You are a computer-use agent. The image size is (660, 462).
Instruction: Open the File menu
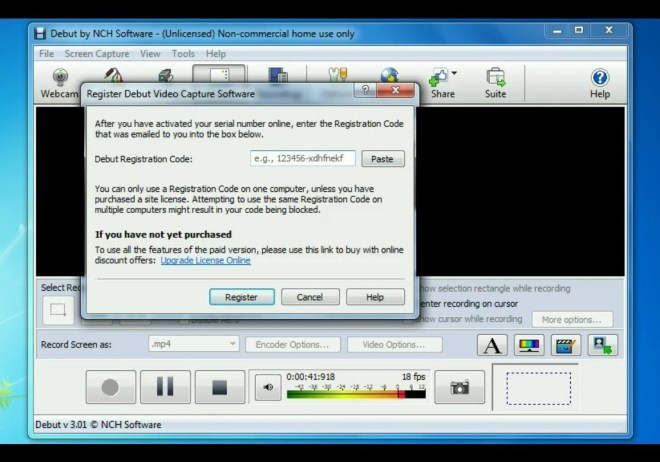[x=46, y=54]
